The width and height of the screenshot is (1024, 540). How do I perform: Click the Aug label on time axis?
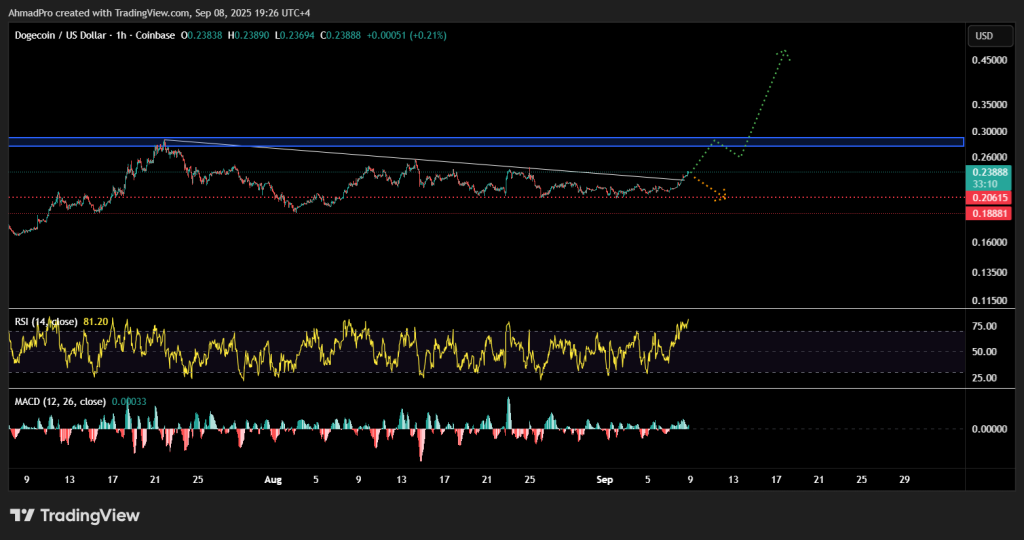point(273,480)
